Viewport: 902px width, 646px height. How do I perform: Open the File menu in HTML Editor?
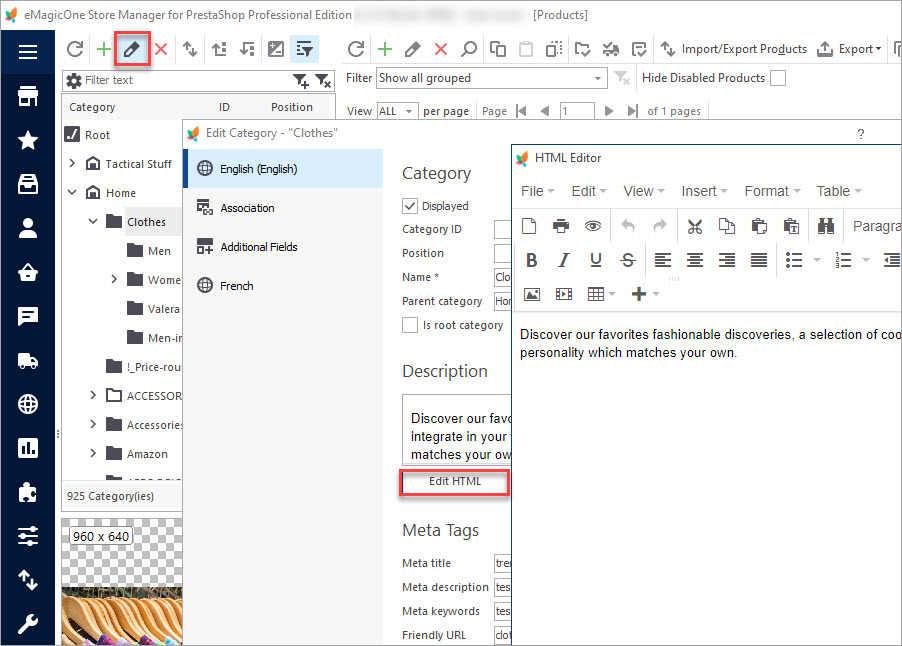pyautogui.click(x=537, y=191)
